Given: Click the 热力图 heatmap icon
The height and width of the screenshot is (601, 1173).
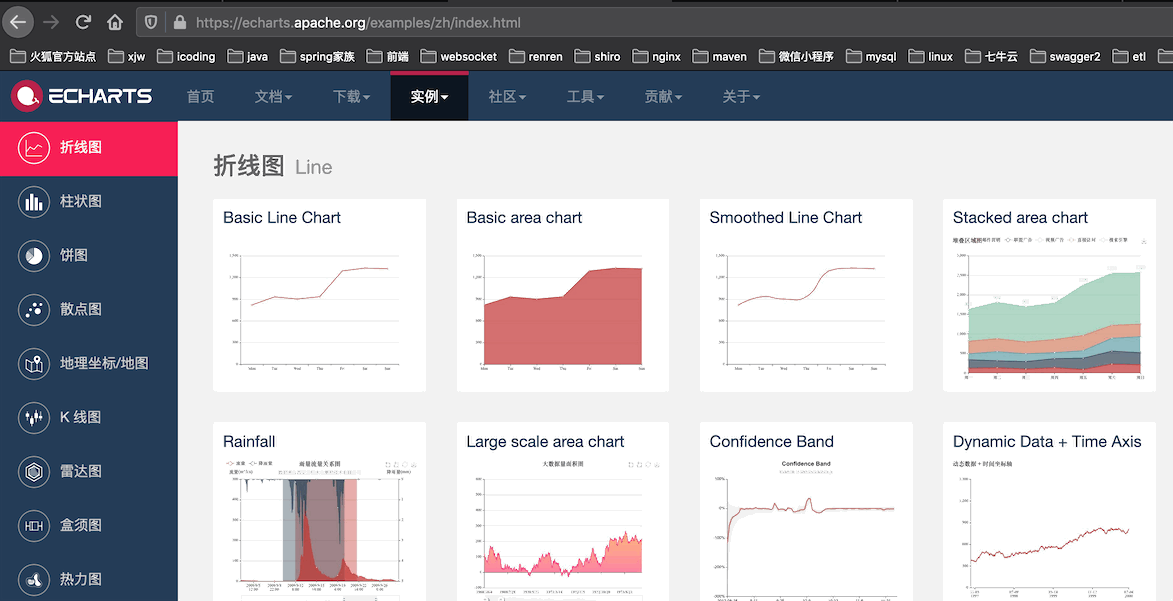Looking at the screenshot, I should [x=34, y=579].
